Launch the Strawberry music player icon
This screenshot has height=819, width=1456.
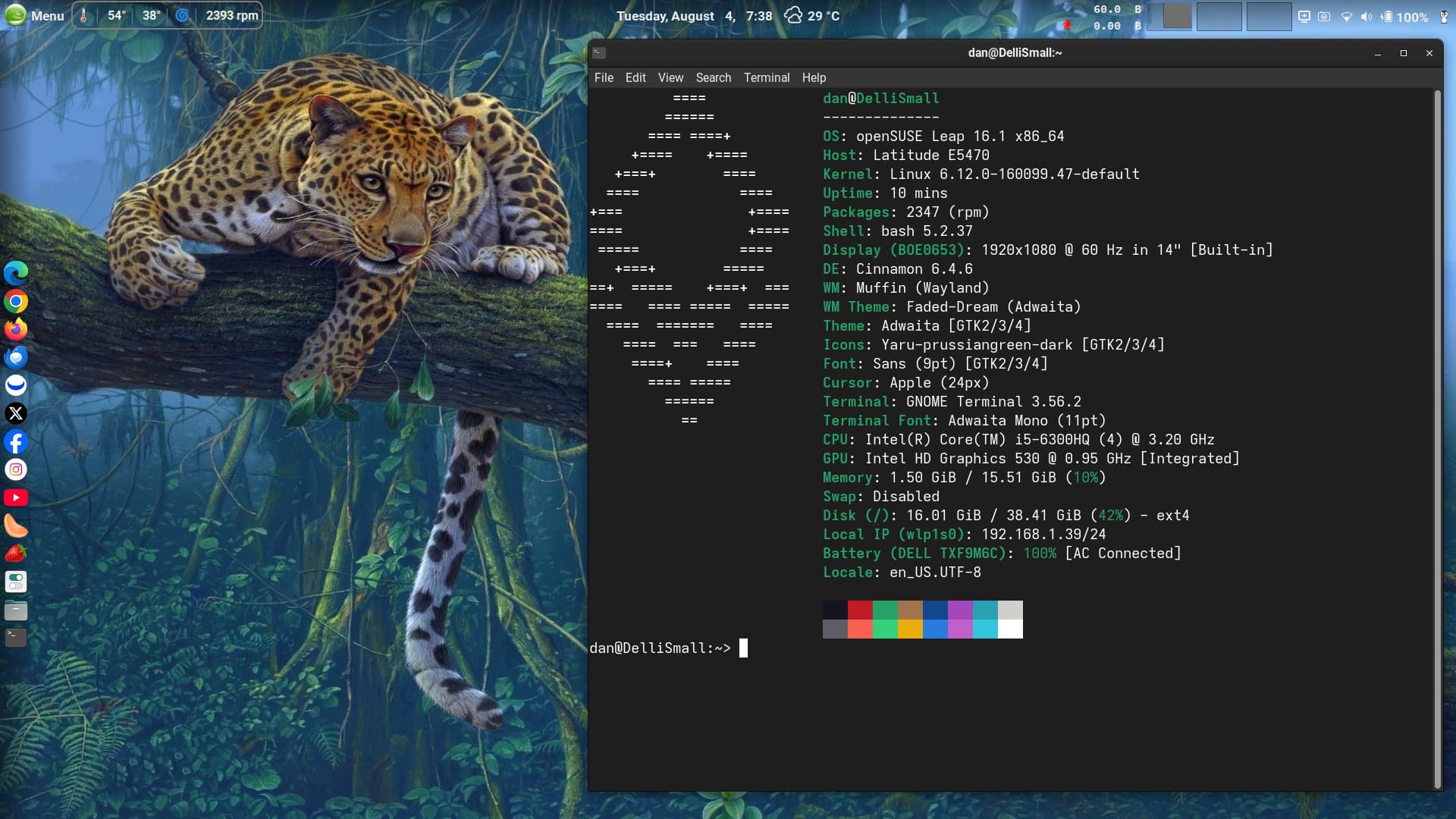tap(16, 554)
